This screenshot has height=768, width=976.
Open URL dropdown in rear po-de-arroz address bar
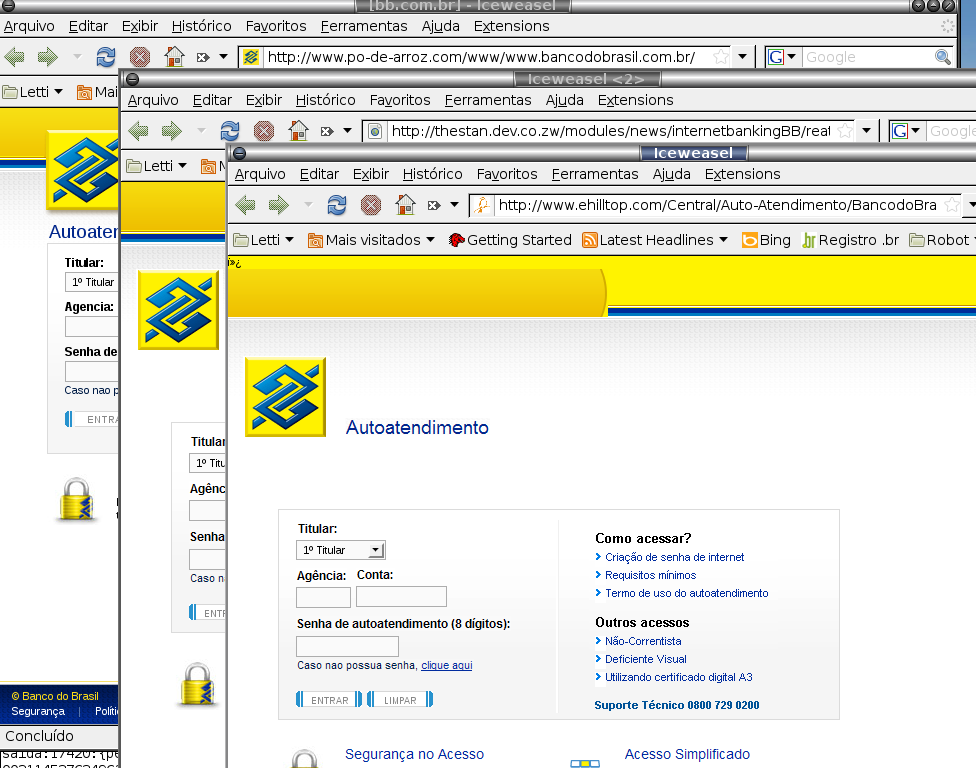(x=743, y=57)
